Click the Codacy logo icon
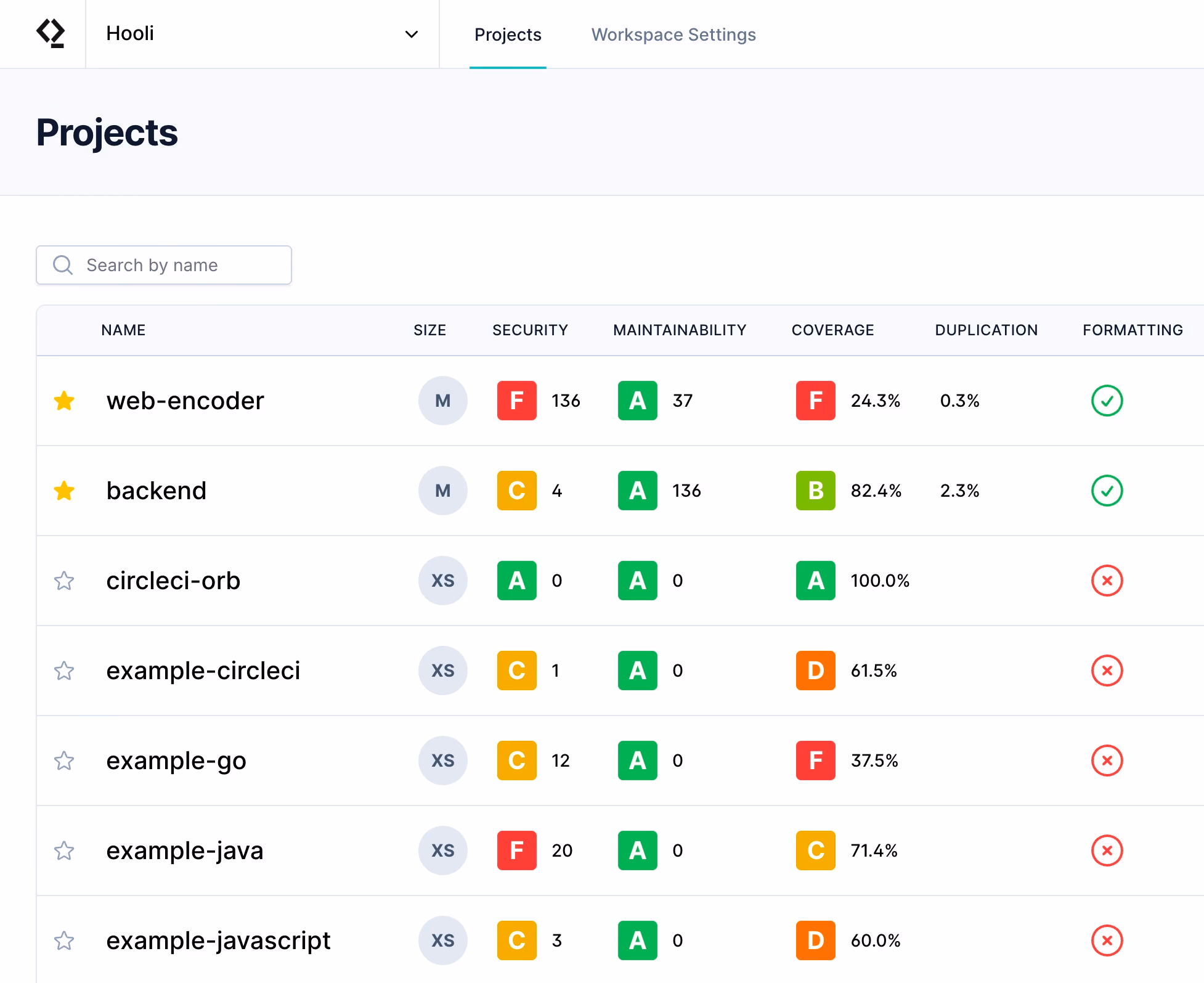The width and height of the screenshot is (1204, 983). (x=51, y=33)
